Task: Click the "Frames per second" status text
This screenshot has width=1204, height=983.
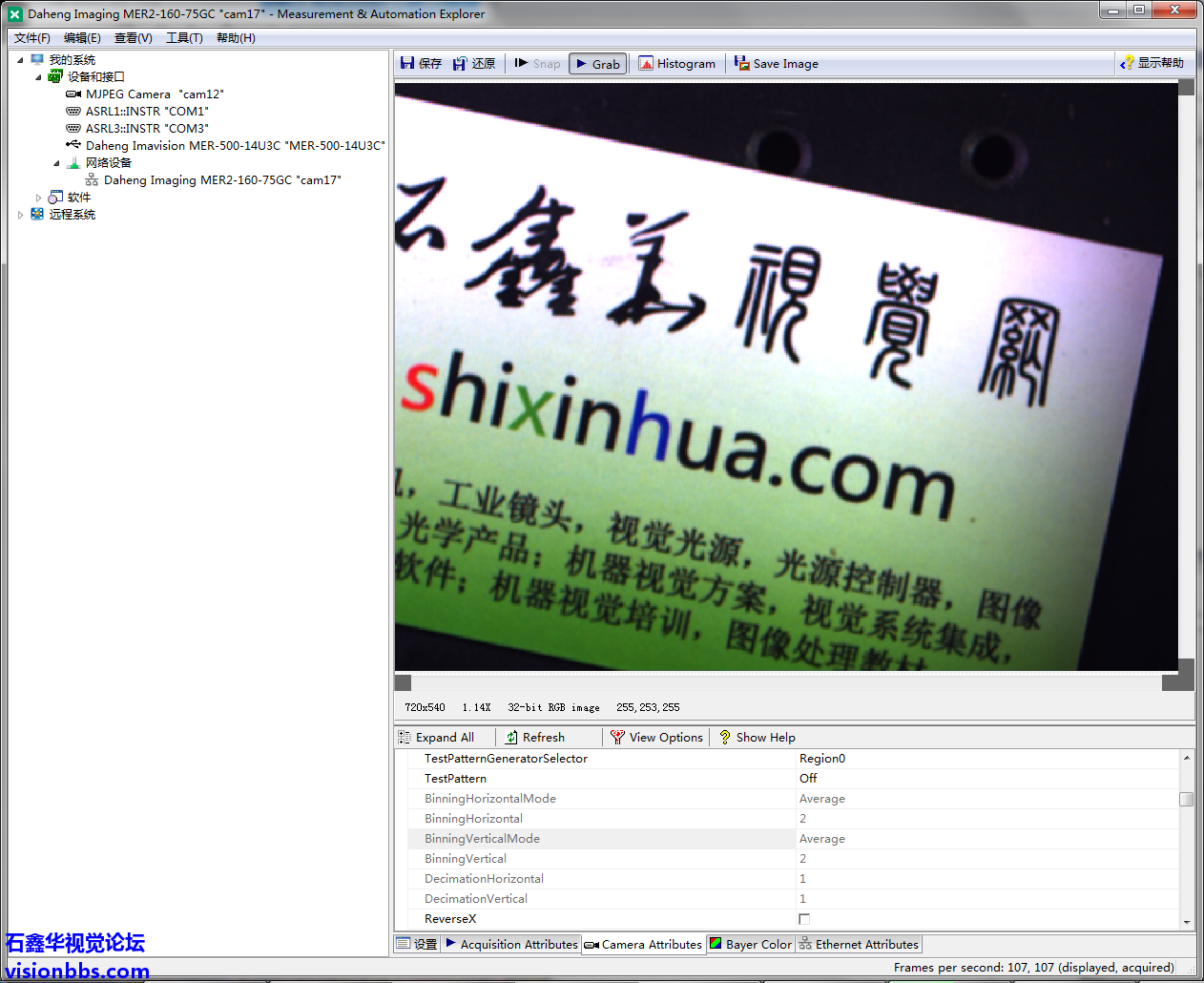Action: pyautogui.click(x=1034, y=968)
